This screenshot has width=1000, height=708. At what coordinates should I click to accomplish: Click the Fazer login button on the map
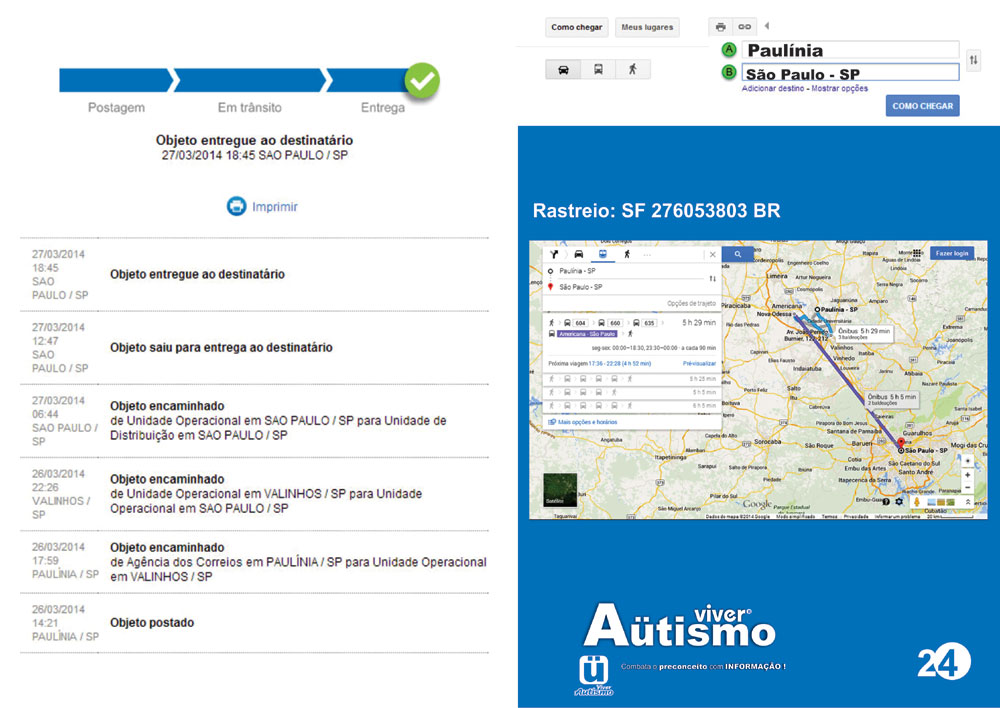[951, 254]
